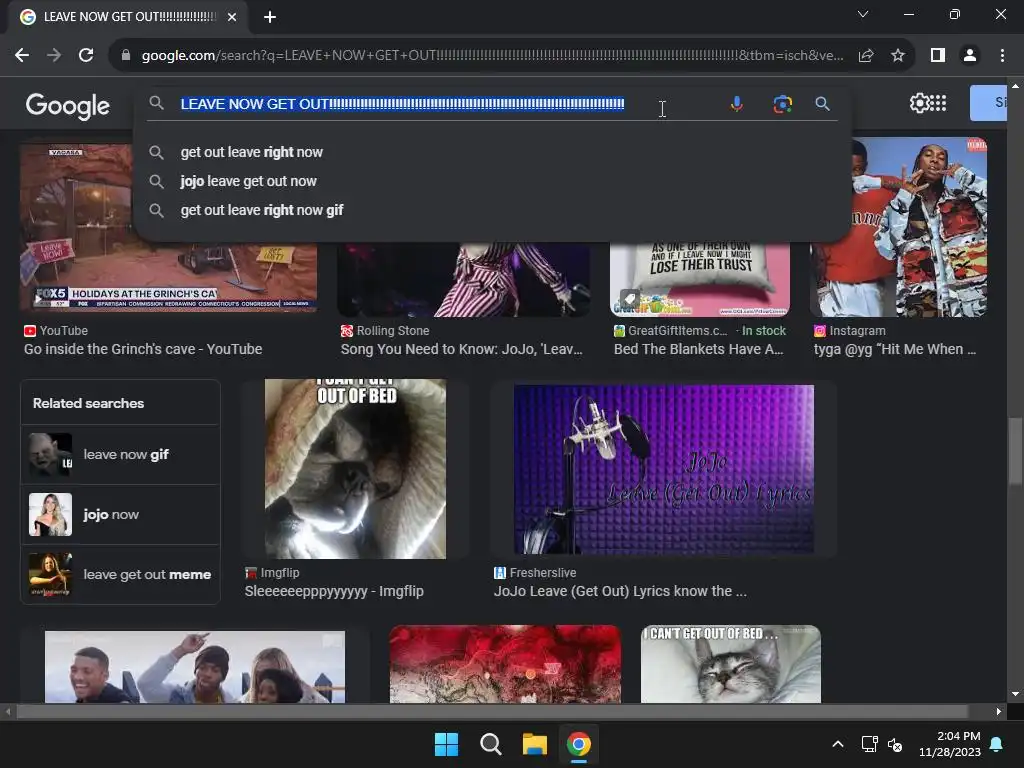The width and height of the screenshot is (1024, 768).
Task: Open Google quick settings gear
Action: click(918, 103)
